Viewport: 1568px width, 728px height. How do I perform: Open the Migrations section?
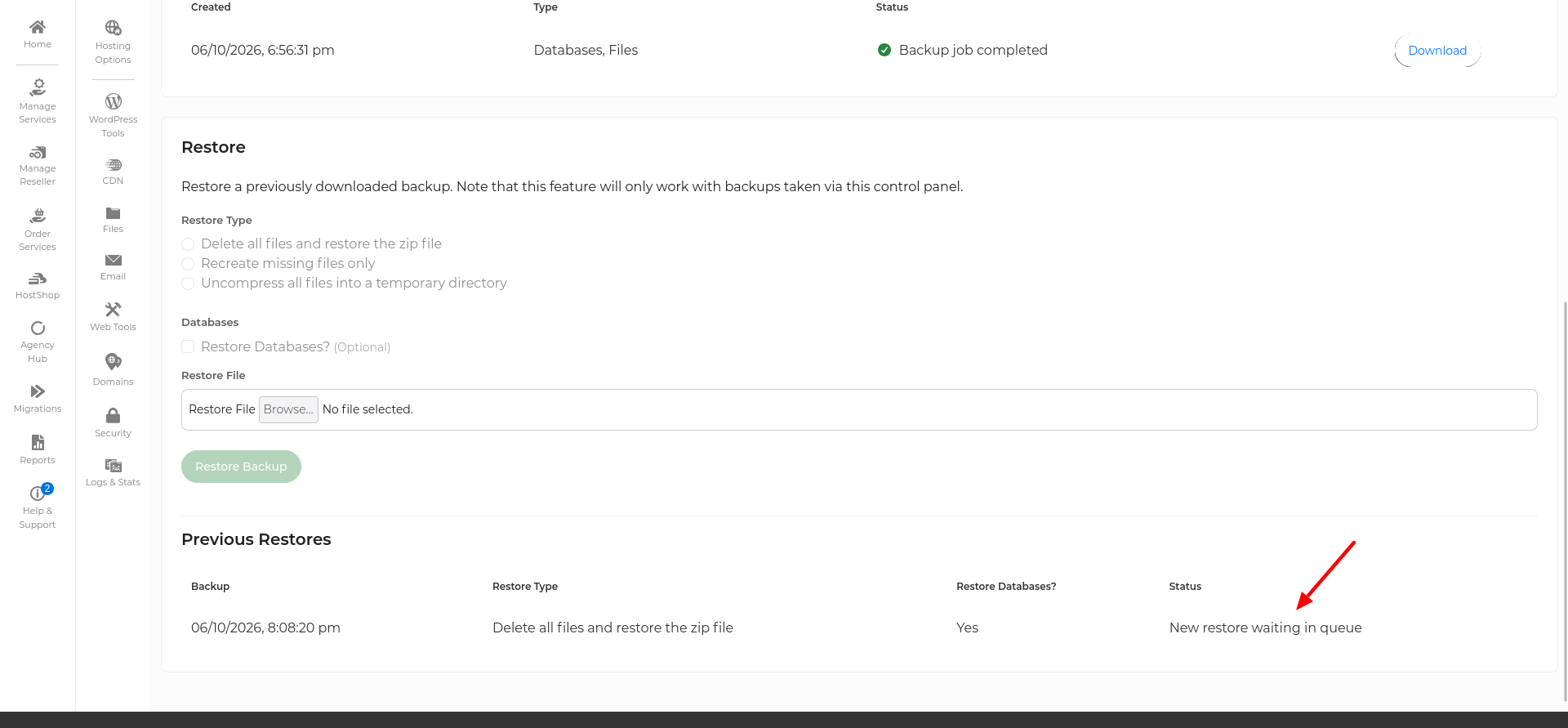[x=38, y=399]
